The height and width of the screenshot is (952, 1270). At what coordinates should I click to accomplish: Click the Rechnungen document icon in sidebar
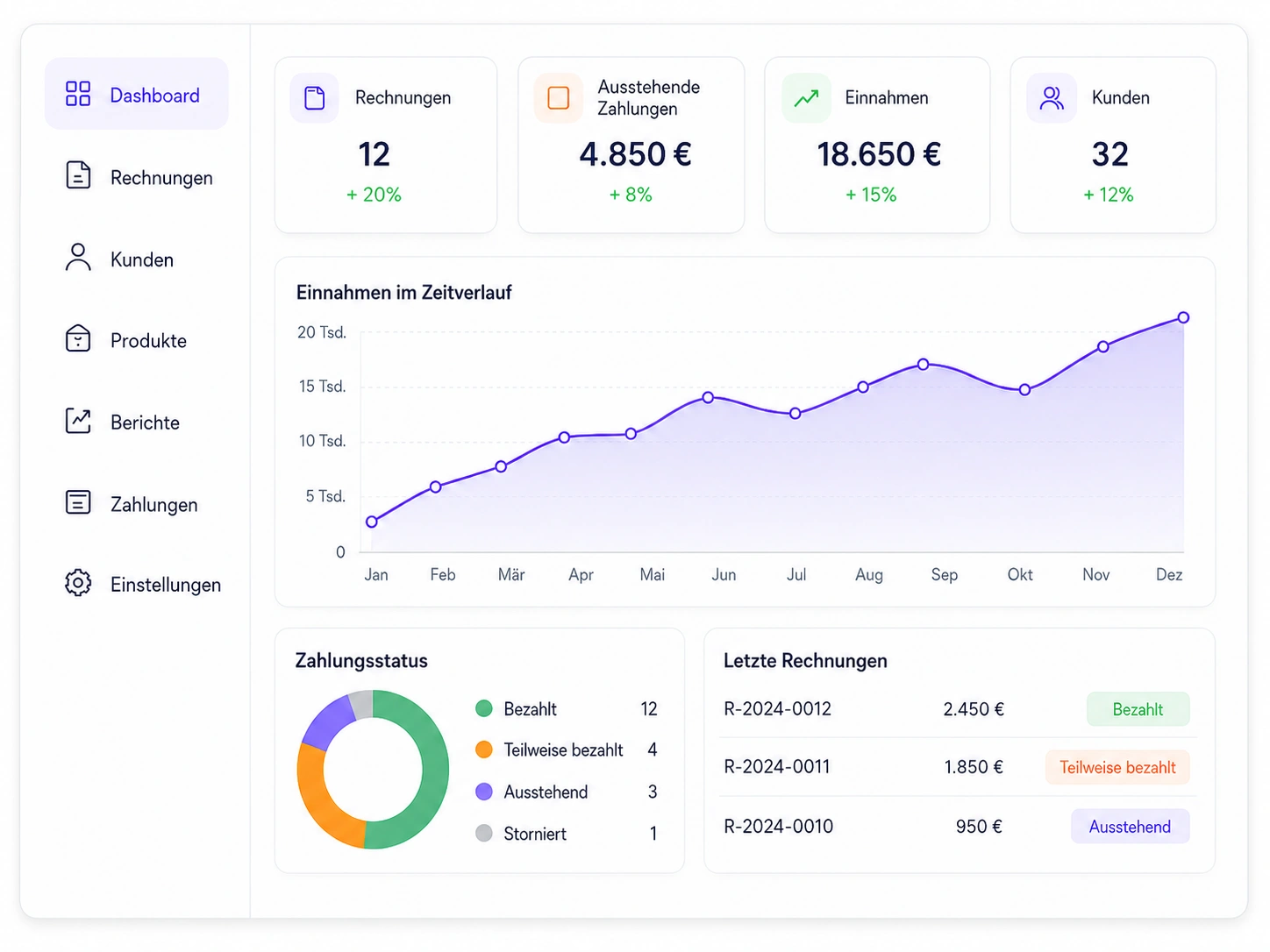click(x=78, y=175)
